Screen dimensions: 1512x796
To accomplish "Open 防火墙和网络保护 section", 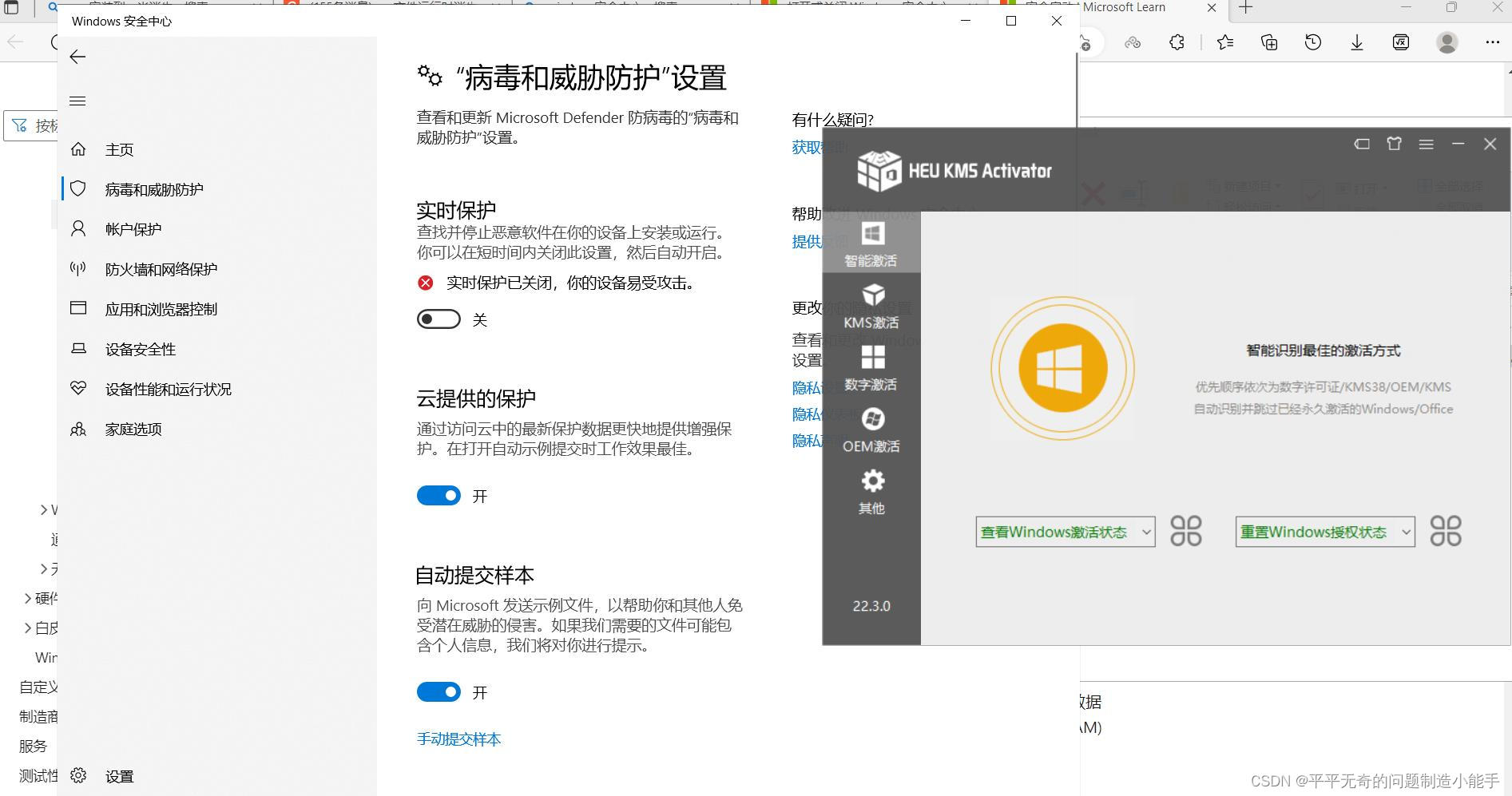I will pos(161,269).
